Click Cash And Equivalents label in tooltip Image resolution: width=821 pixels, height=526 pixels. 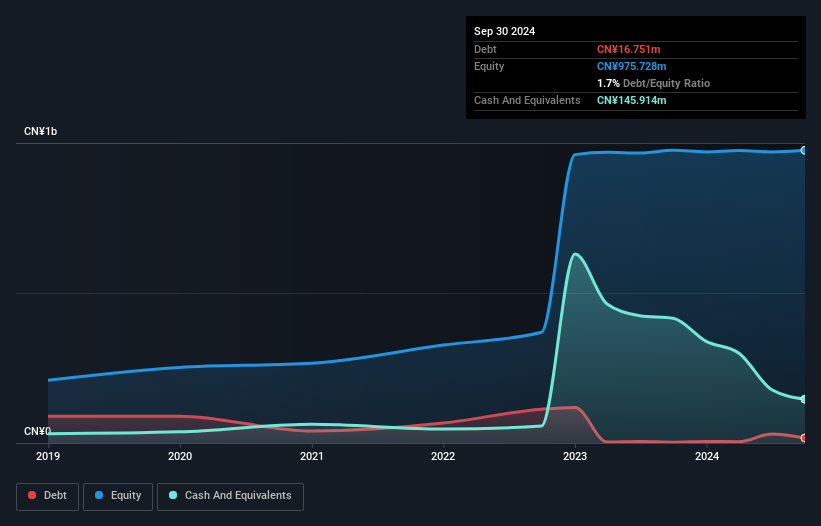pyautogui.click(x=527, y=100)
